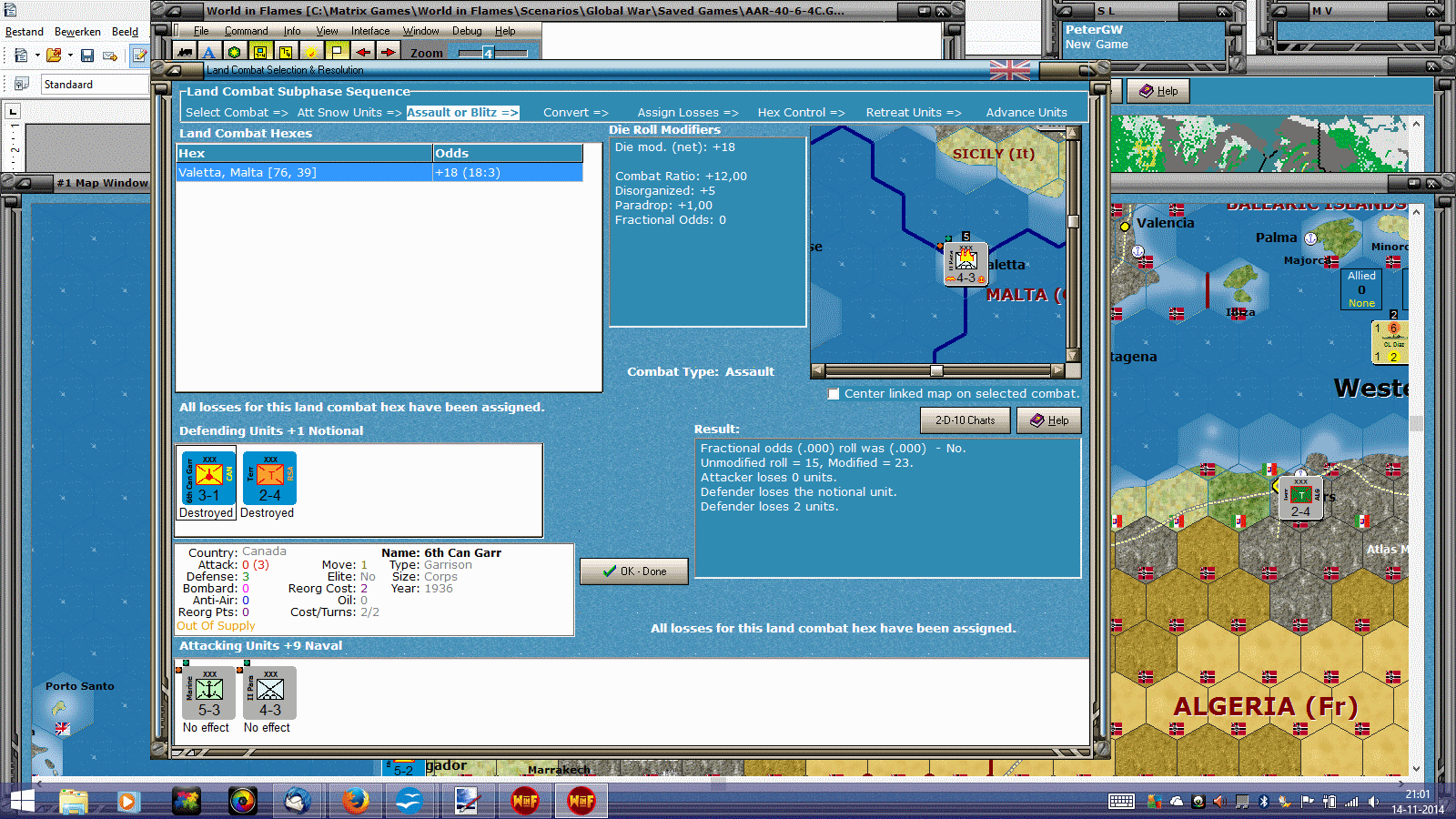Click the yellow unit-counter toolbar icon

[285, 53]
